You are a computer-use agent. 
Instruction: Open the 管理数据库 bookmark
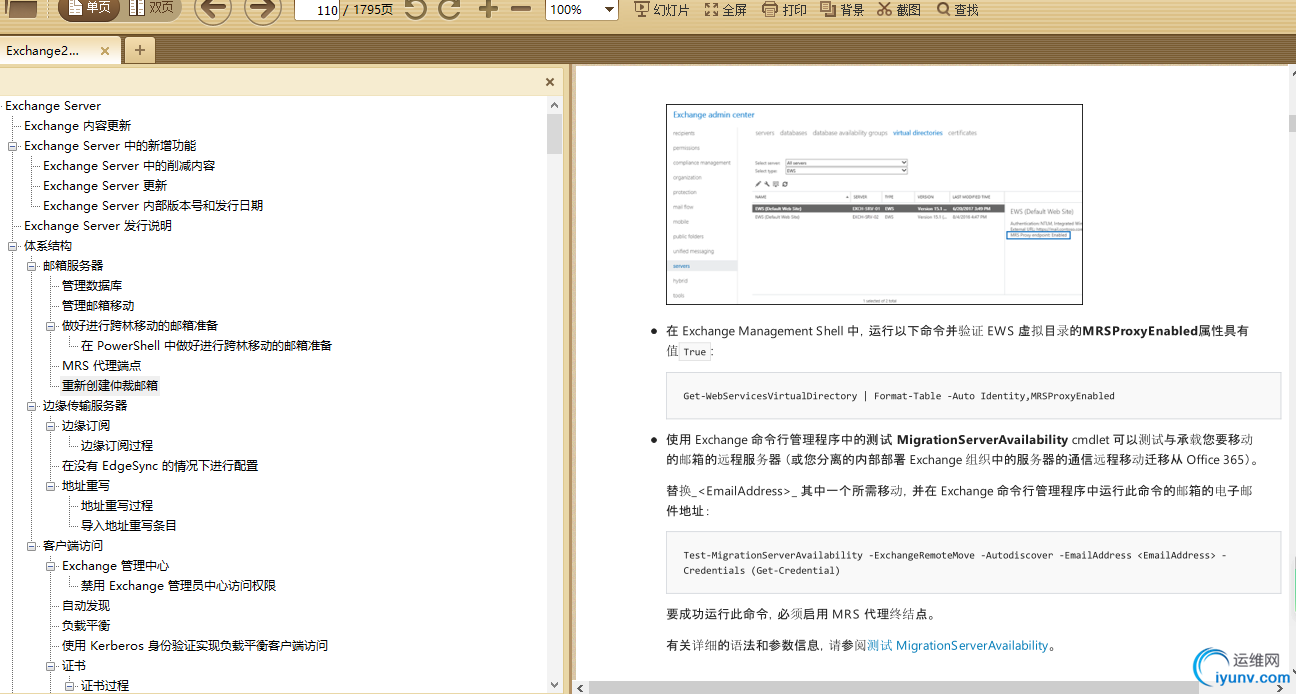92,286
